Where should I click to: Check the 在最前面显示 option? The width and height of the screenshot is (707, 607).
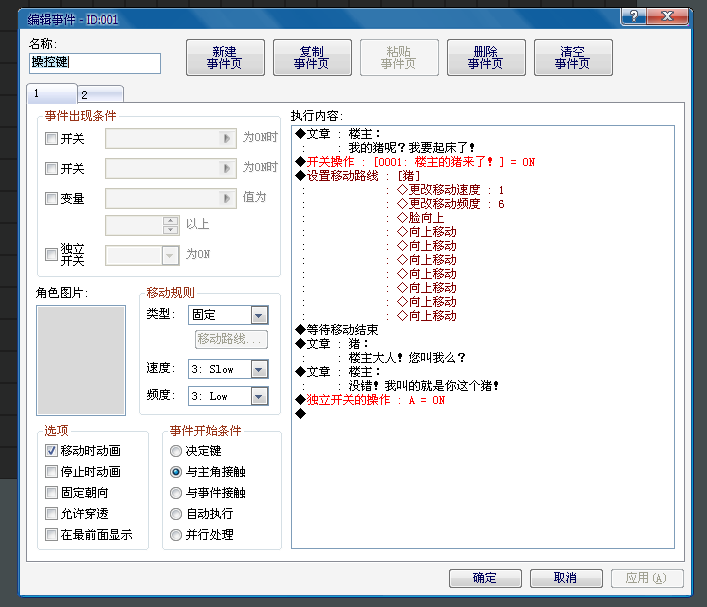51,534
